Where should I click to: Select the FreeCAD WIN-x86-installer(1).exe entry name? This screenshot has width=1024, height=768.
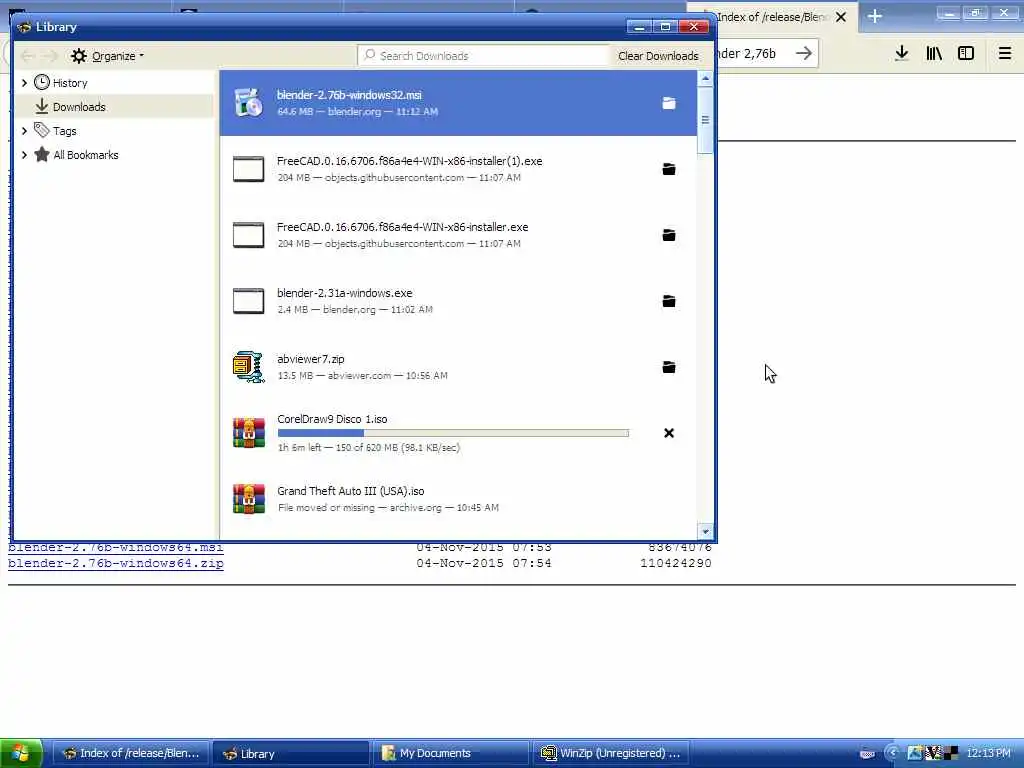(409, 161)
